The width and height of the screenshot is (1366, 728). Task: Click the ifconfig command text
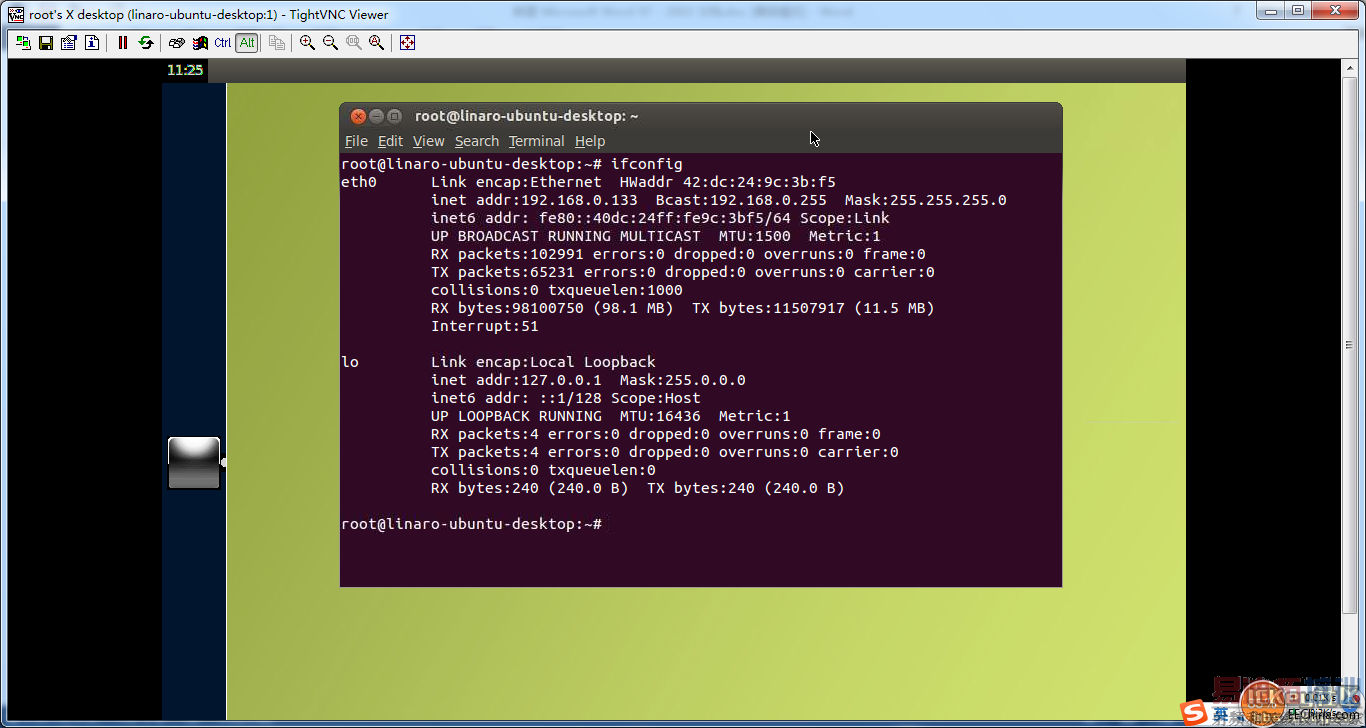(x=647, y=164)
